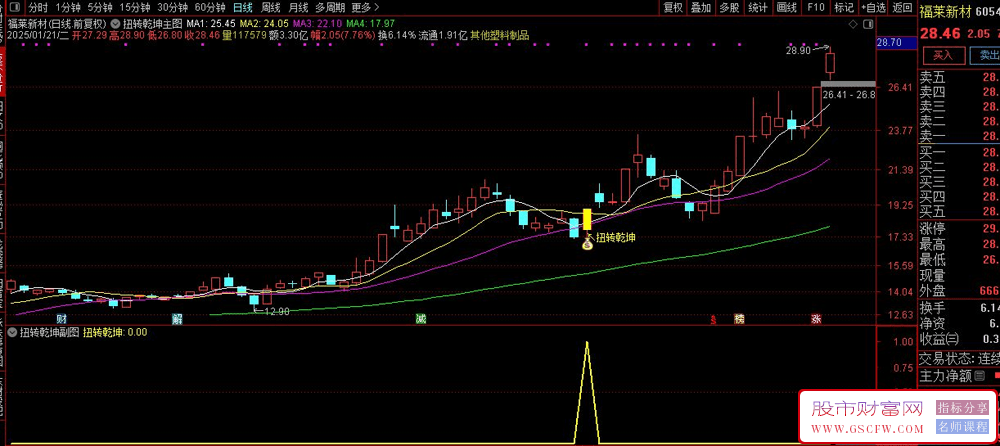Select the 1分钟 period tab

pos(68,8)
